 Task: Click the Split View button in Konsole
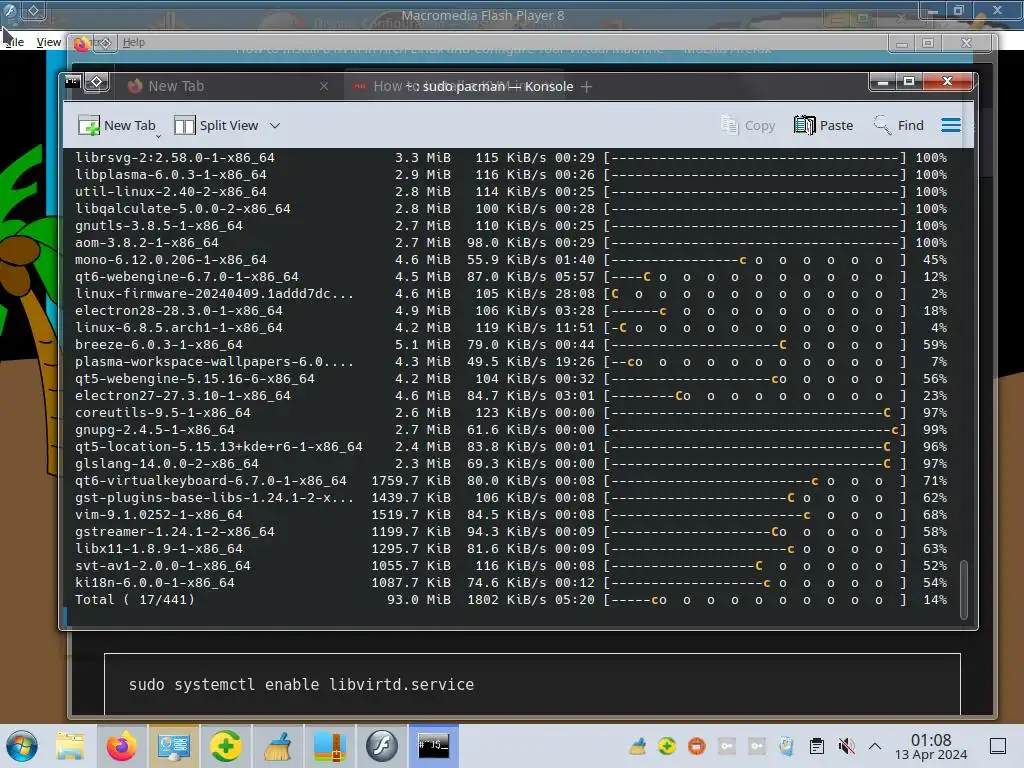coord(216,125)
